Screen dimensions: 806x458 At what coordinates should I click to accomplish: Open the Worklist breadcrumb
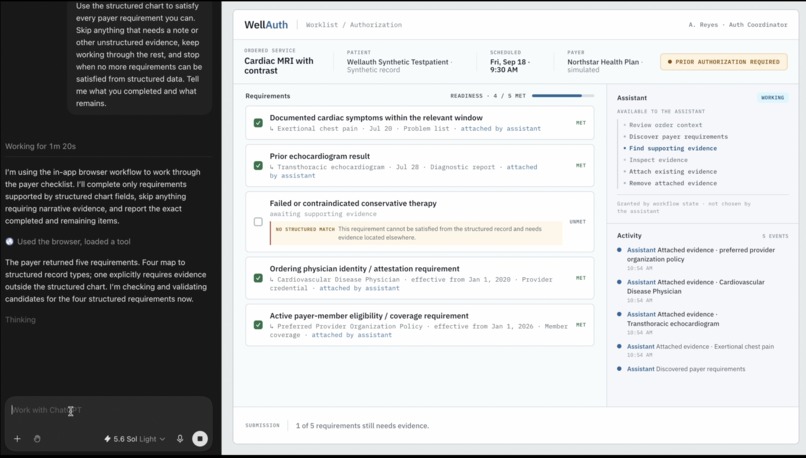tap(322, 25)
